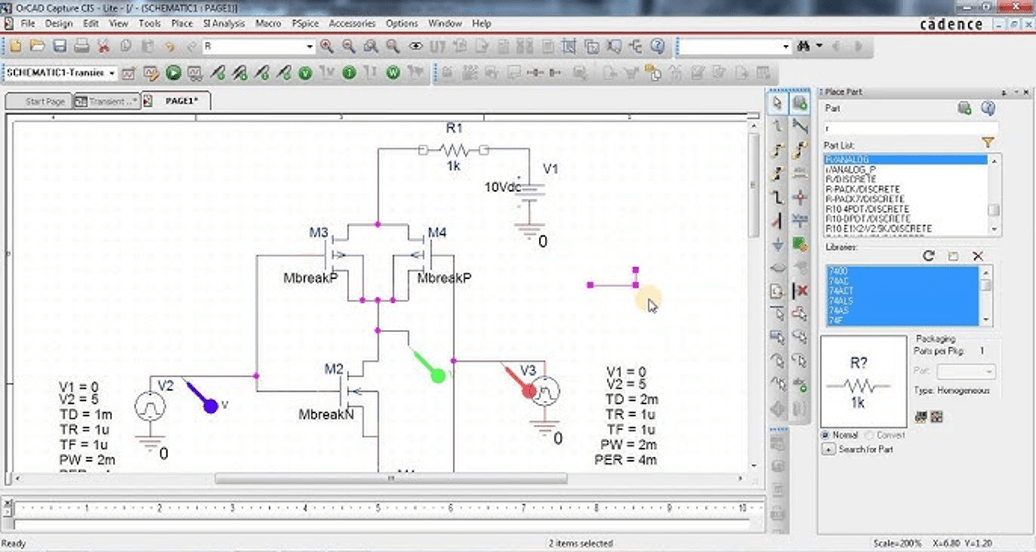Open the Place Part panel options arrow
Viewport: 1036px width, 552px height.
[1015, 92]
